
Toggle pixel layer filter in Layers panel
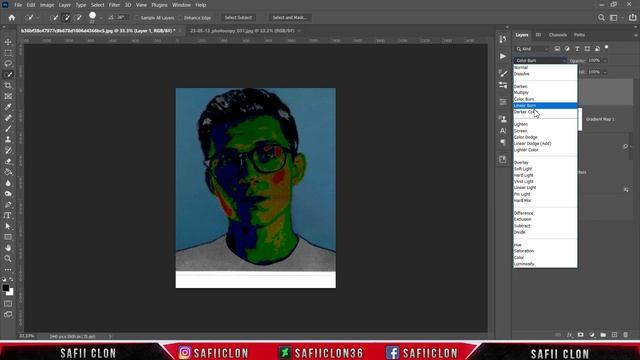point(557,49)
